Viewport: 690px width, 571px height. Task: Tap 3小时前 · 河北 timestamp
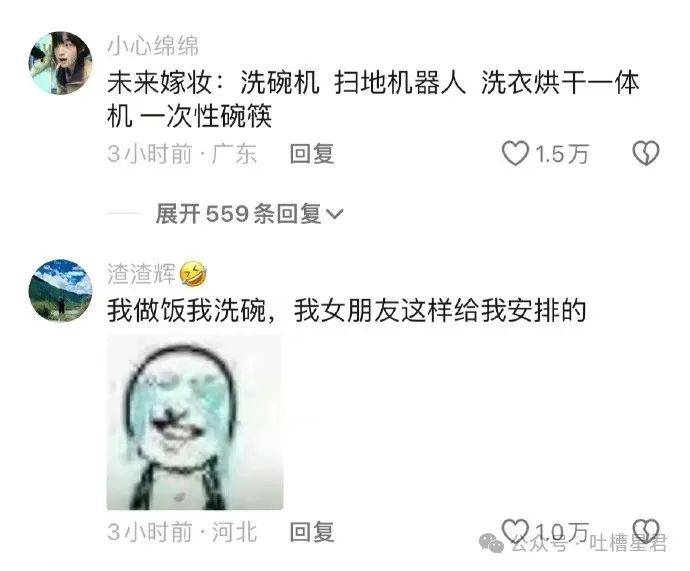[x=182, y=532]
